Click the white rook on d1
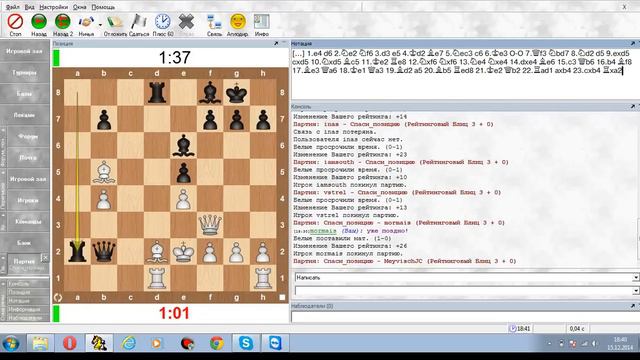640x360 pixels. tap(157, 278)
